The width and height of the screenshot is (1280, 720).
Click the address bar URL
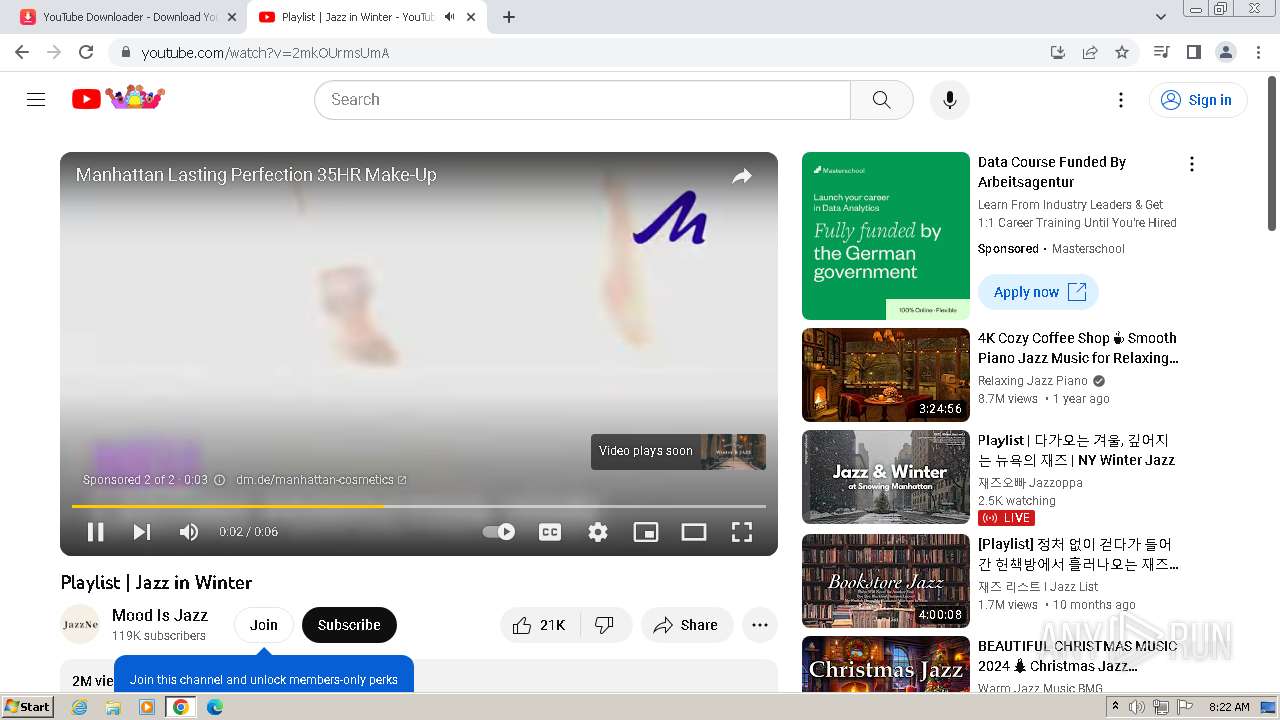(x=265, y=53)
